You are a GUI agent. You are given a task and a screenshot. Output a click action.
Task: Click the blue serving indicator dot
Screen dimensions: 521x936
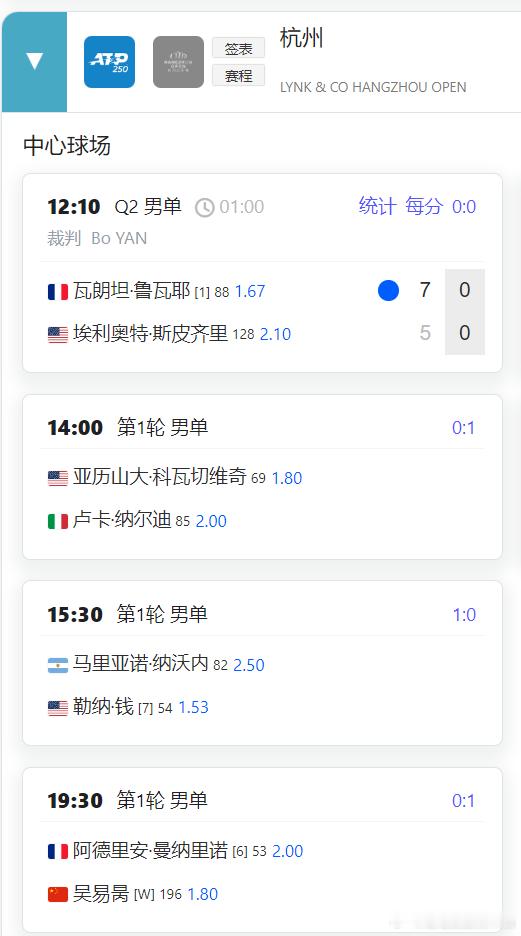[389, 291]
